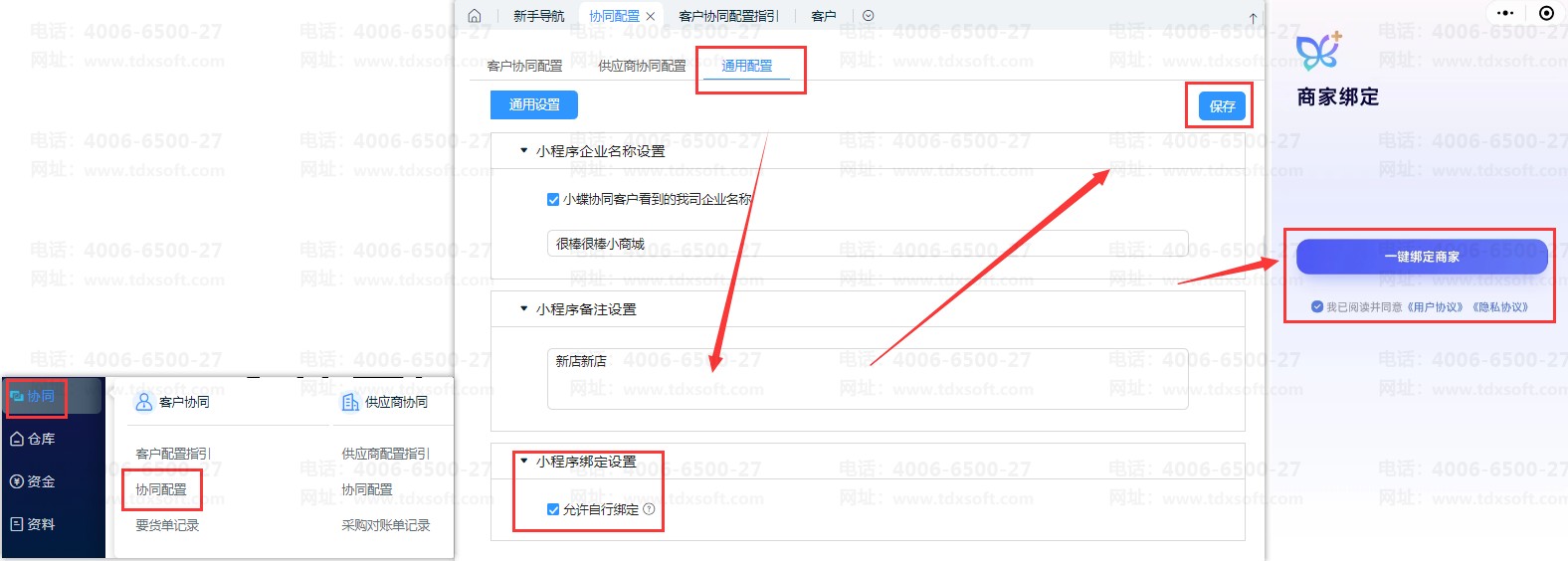Click the help icon beside 允许自行绑定
Image resolution: width=1568 pixels, height=561 pixels.
coord(649,509)
